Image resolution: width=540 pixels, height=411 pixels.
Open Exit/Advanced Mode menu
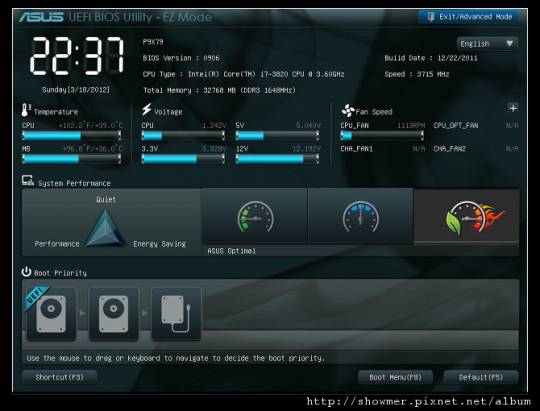pyautogui.click(x=469, y=17)
